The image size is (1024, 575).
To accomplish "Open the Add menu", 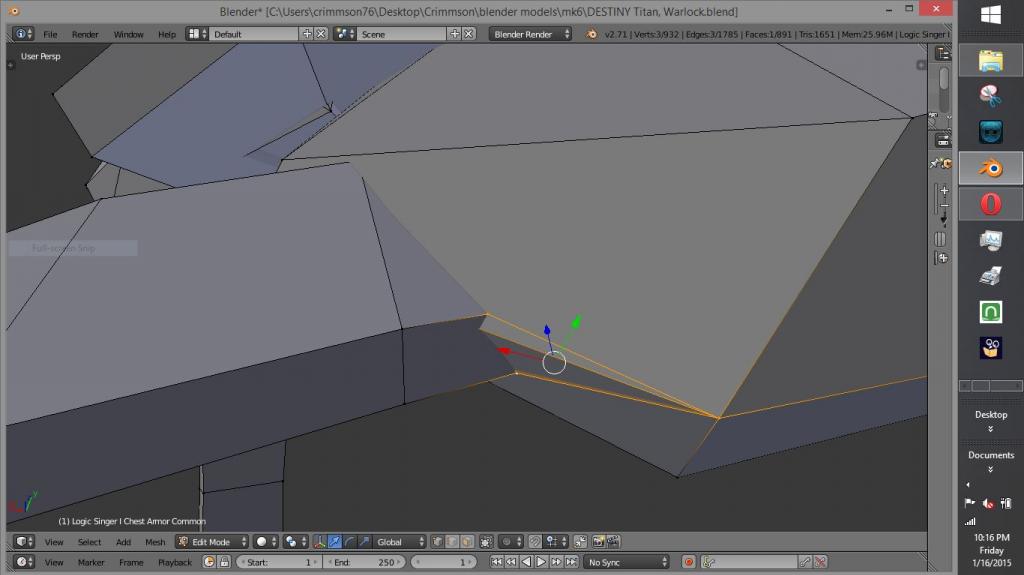I will [x=123, y=542].
